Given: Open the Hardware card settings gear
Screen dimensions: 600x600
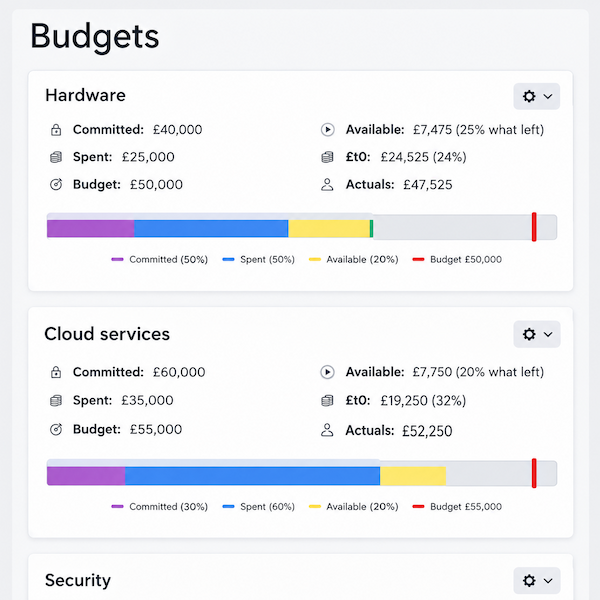Looking at the screenshot, I should pyautogui.click(x=529, y=96).
